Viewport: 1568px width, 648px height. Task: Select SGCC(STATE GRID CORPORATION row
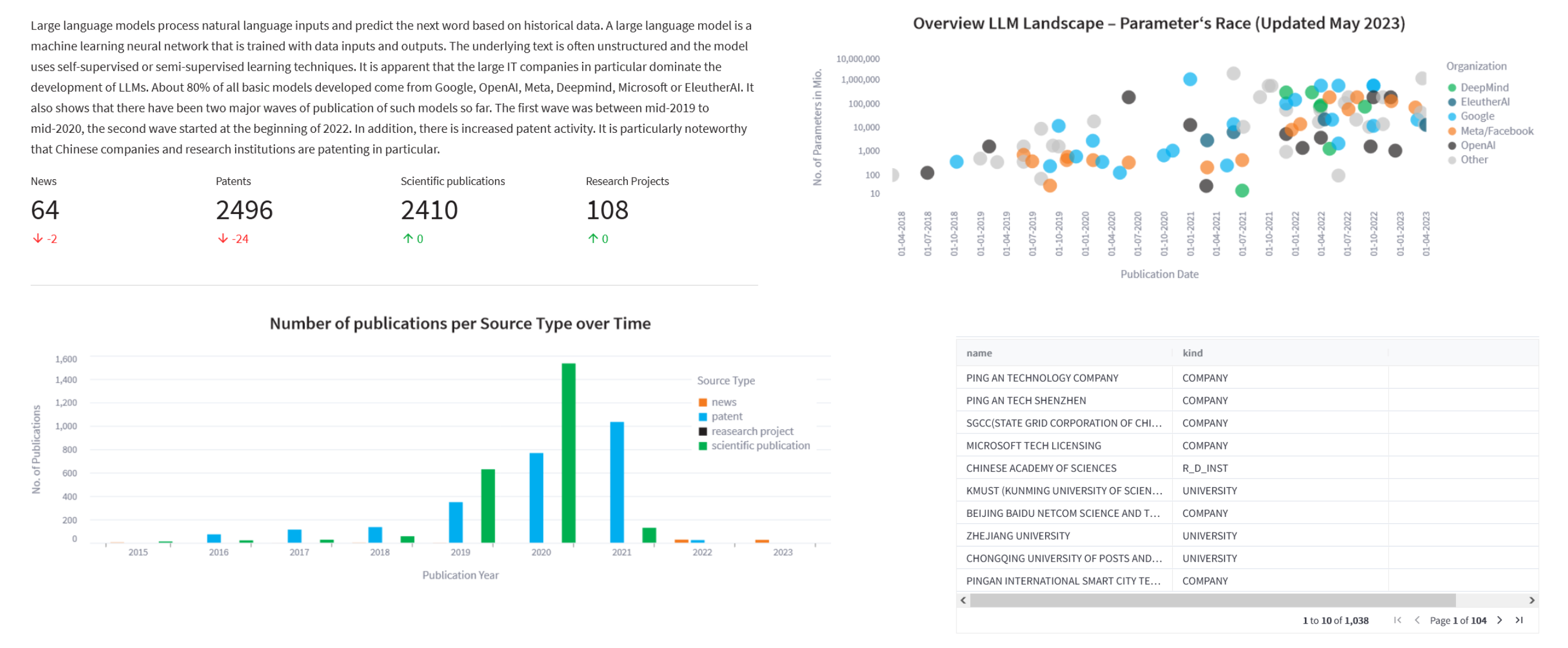[1247, 423]
